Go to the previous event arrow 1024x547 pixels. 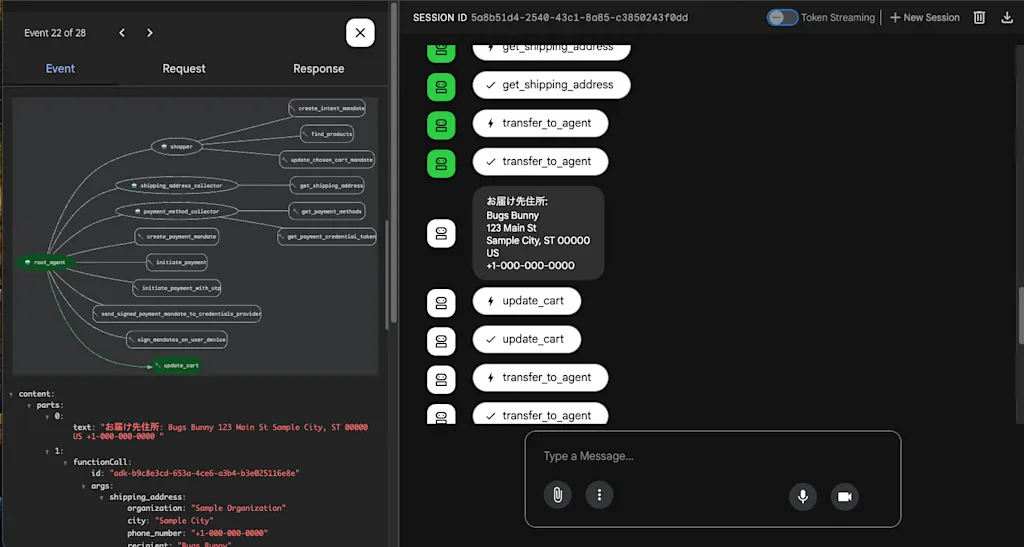click(122, 33)
